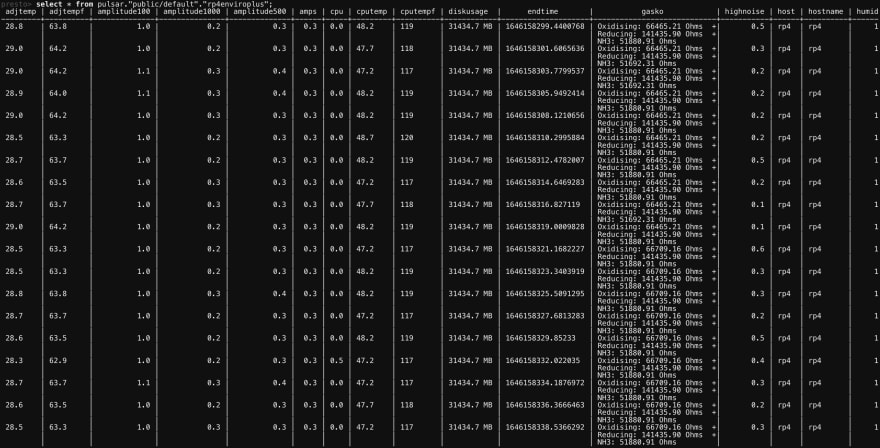Select endtime value 1646158332.022035
880x448 pixels.
click(x=543, y=360)
